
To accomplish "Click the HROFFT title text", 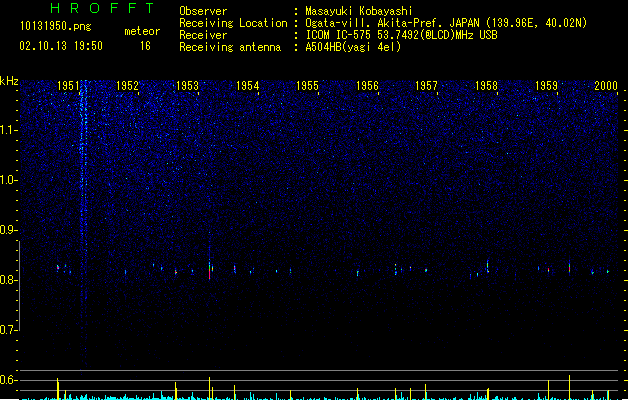I will [103, 8].
